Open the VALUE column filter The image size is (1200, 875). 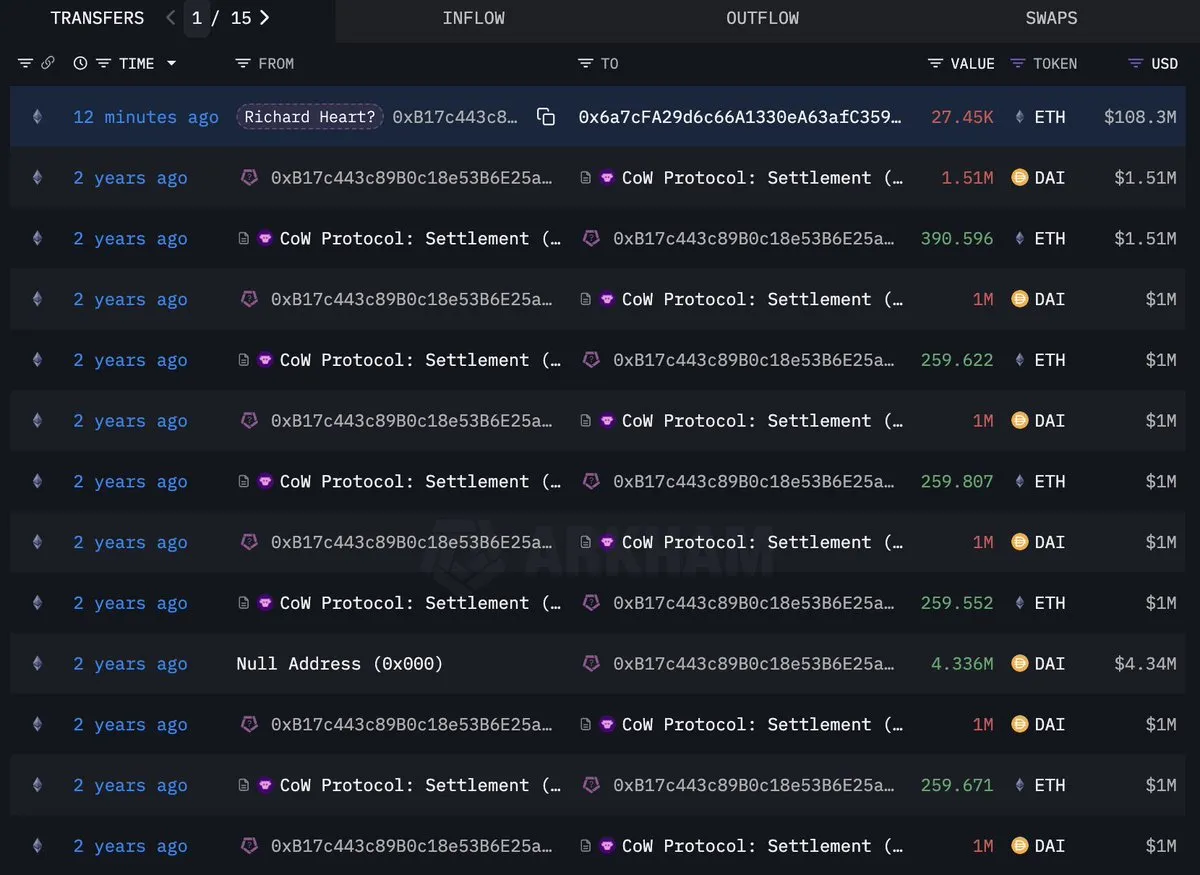click(935, 63)
